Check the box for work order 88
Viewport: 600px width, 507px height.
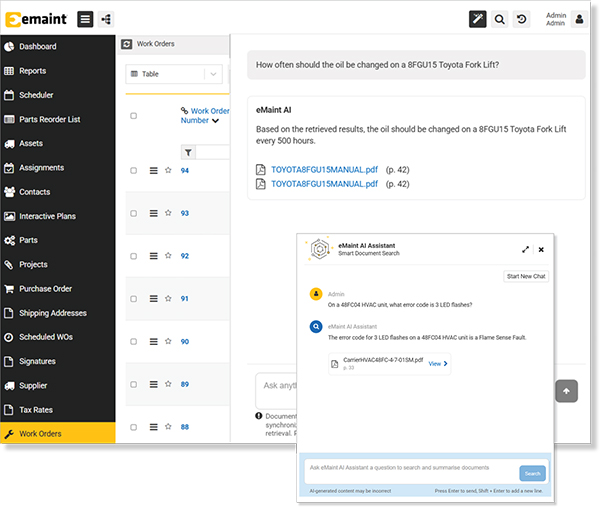click(133, 427)
